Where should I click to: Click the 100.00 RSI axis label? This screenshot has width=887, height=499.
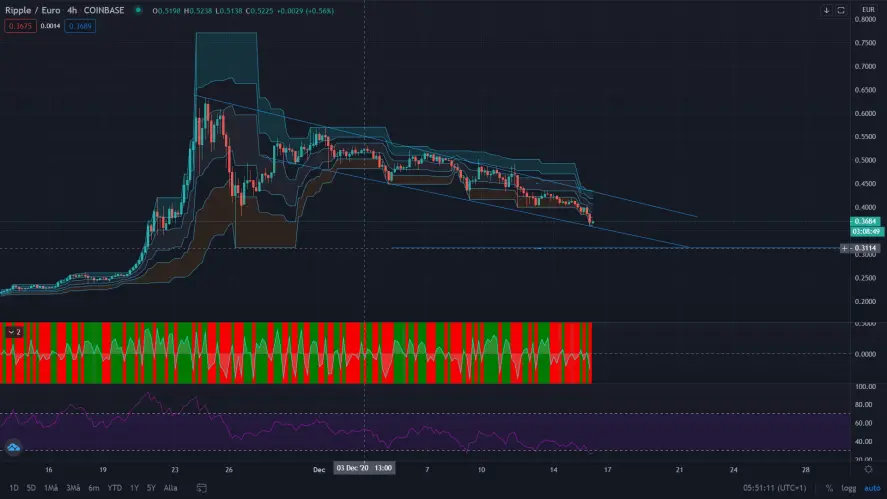pyautogui.click(x=865, y=386)
